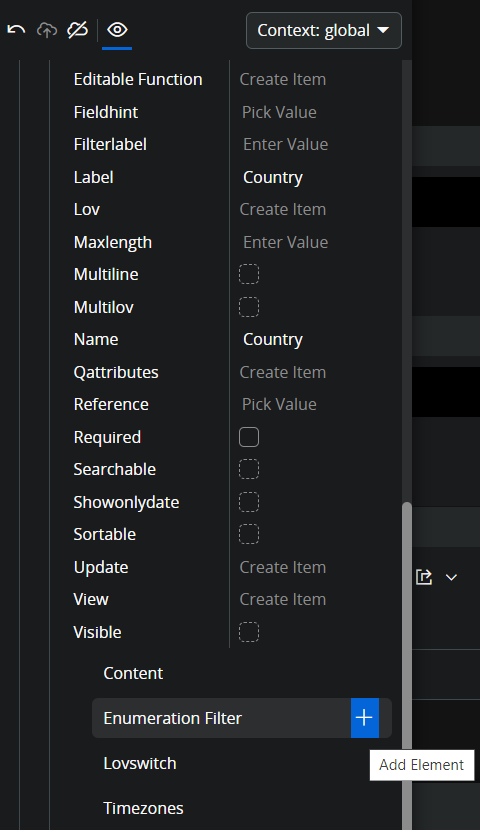Screen dimensions: 480x830
Task: Open the Fieldhint Pick Value selector
Action: point(279,112)
